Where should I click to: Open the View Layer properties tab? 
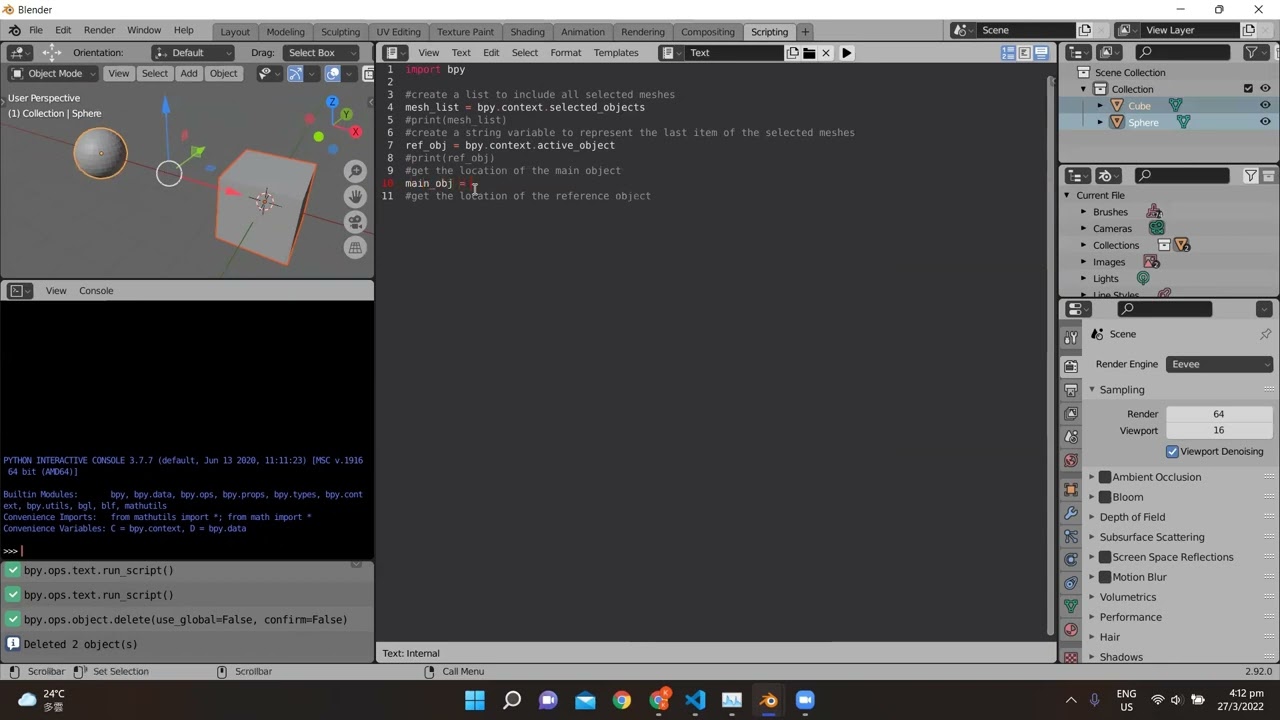[x=1071, y=414]
